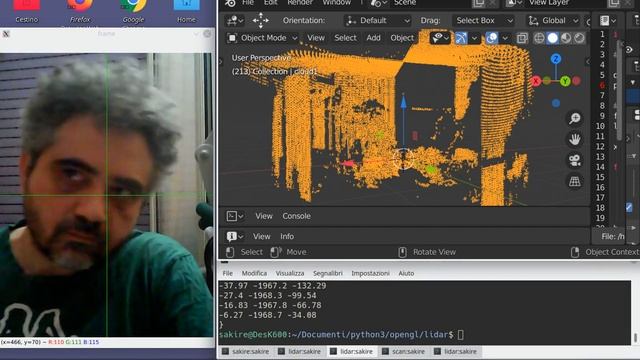Click the Y axis circle on the navigation gizmo

[565, 82]
